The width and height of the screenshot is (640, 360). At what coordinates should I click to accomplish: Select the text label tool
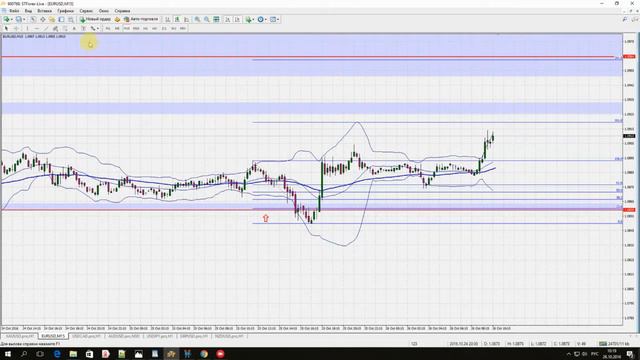[x=83, y=28]
